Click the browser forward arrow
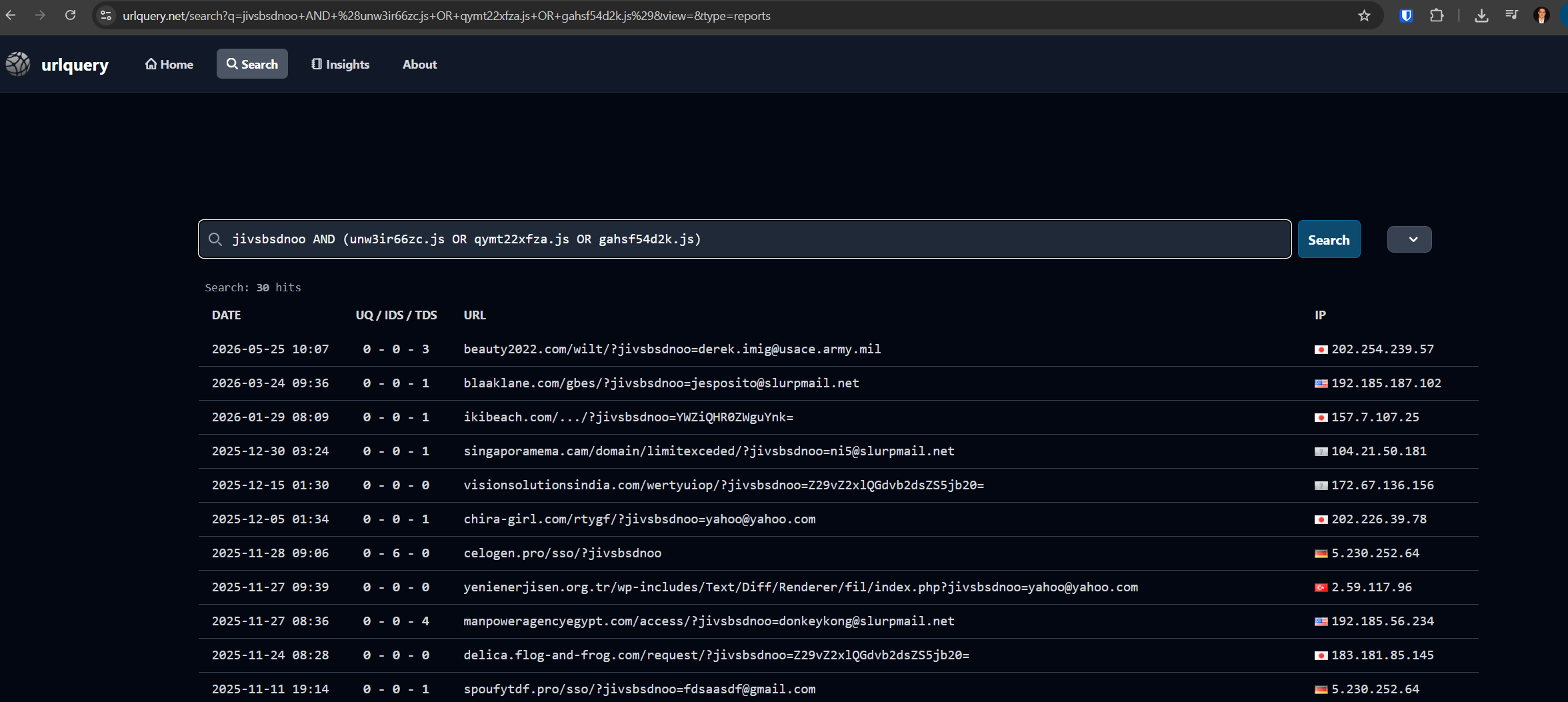Viewport: 1568px width, 702px height. [40, 15]
